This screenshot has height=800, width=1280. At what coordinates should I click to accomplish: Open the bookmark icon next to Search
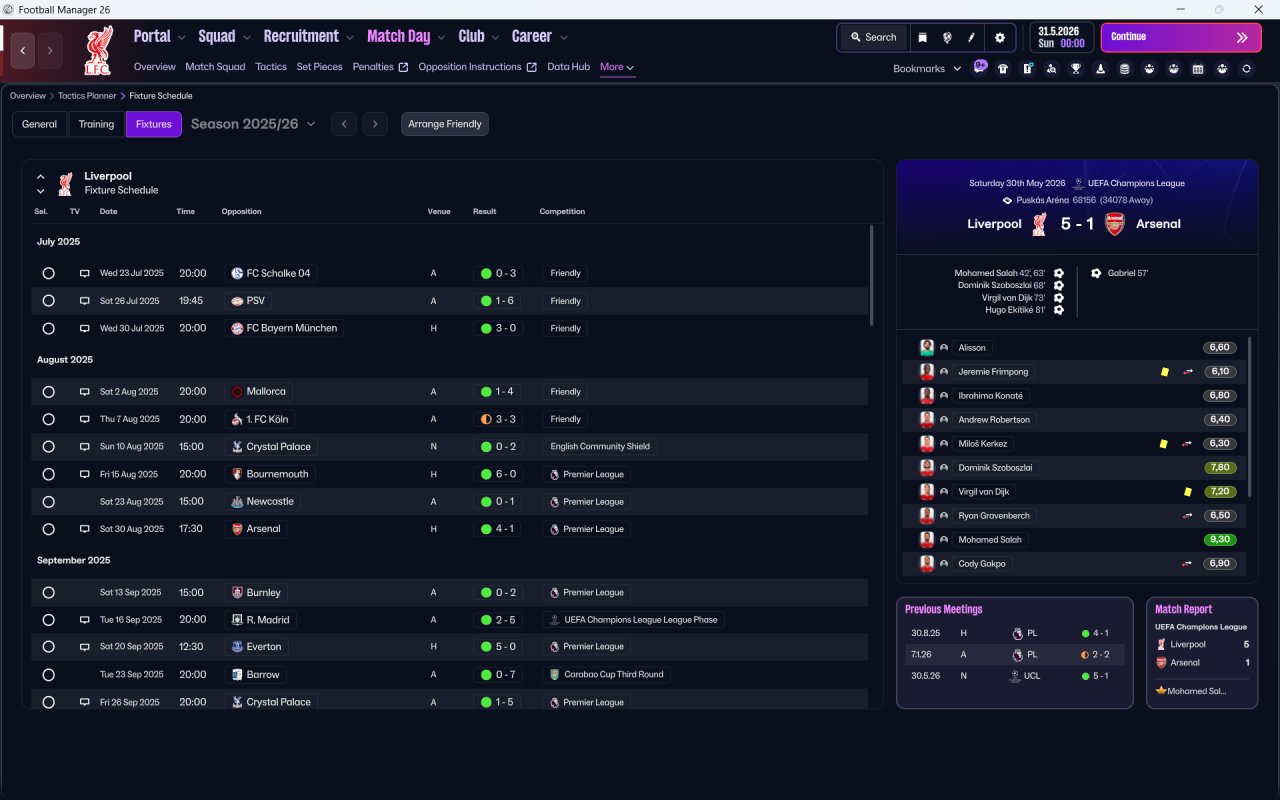tap(923, 37)
